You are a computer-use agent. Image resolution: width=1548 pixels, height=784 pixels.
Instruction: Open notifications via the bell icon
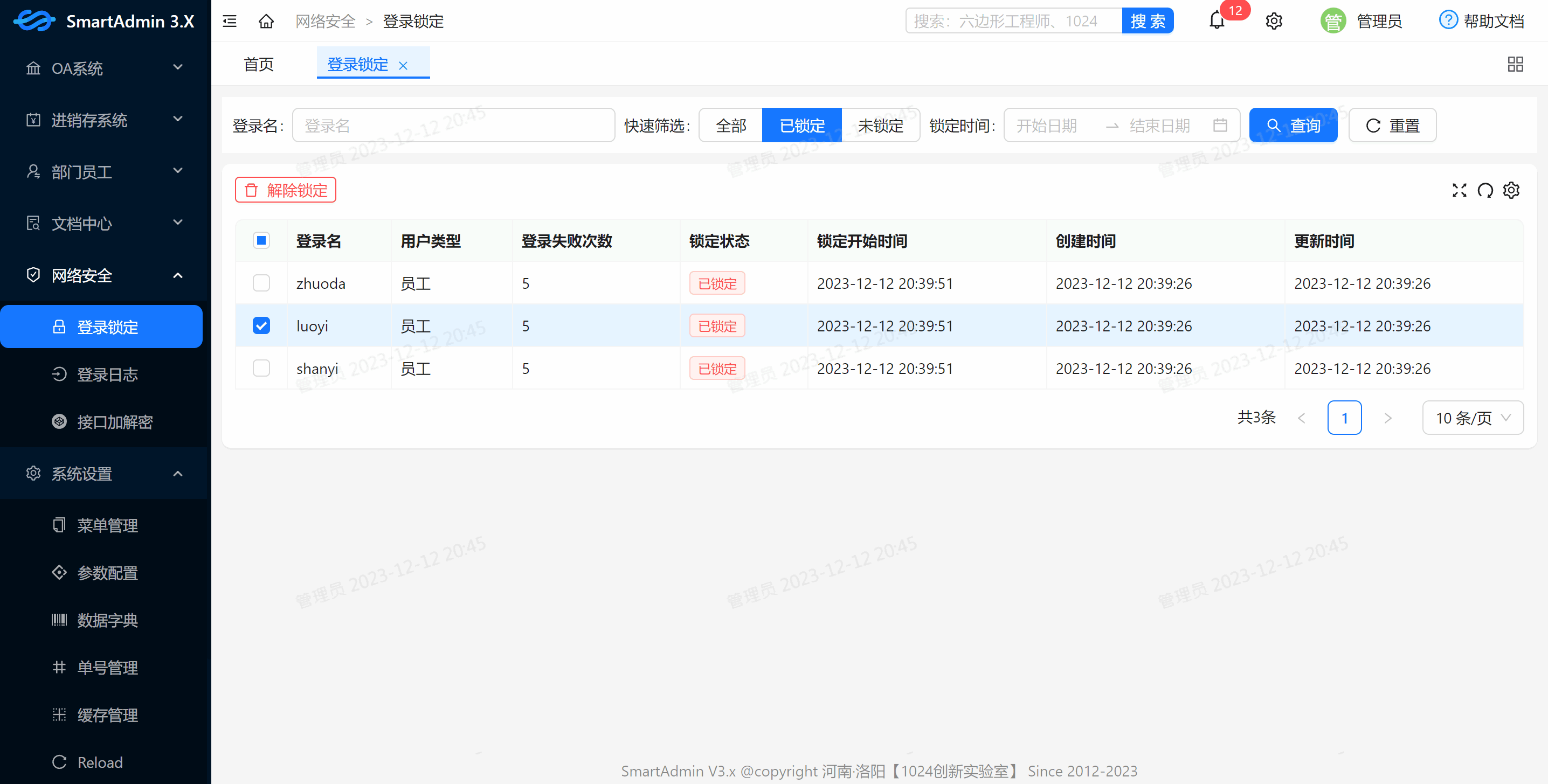click(1217, 20)
